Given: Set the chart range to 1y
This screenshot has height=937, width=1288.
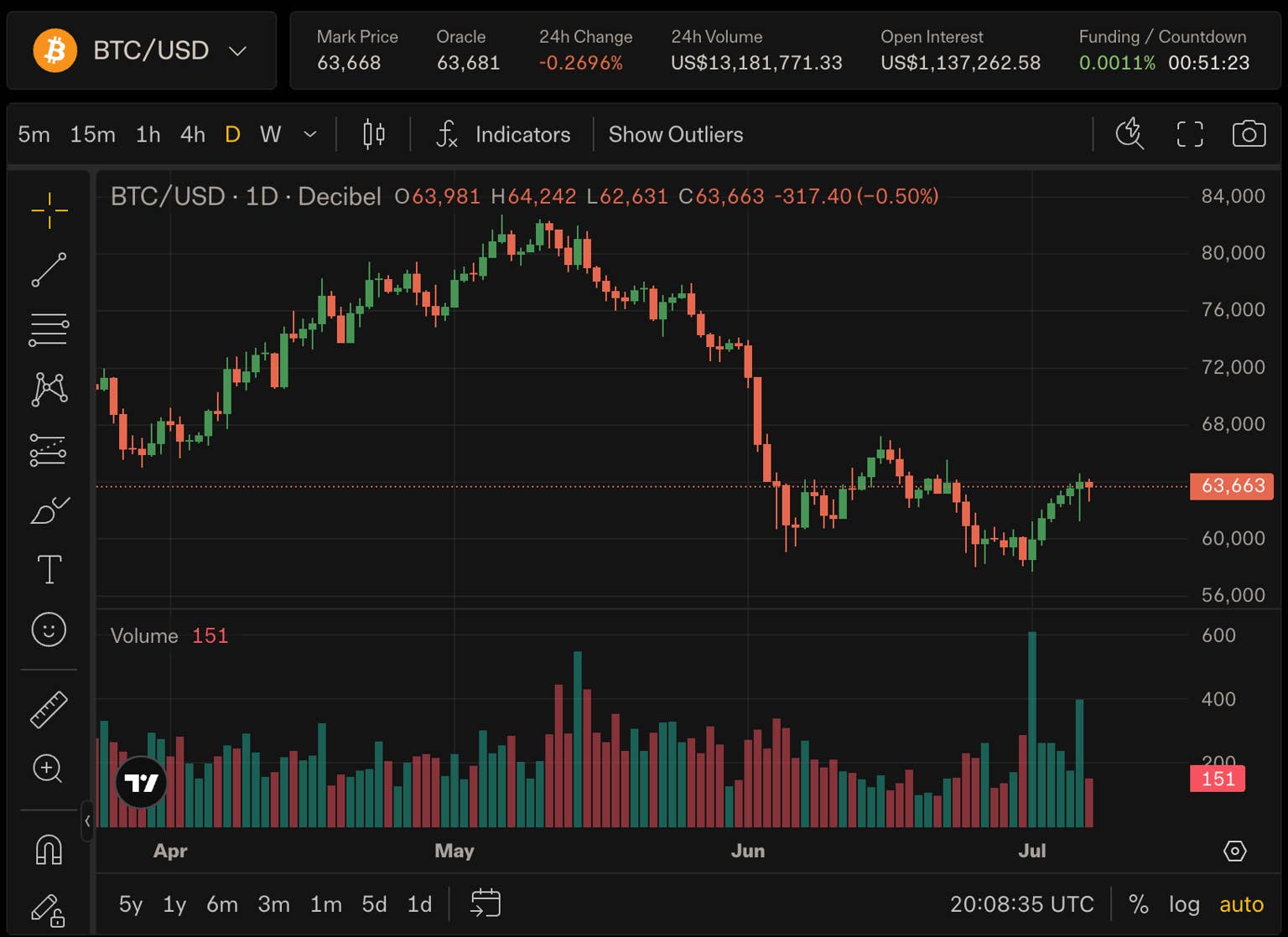Looking at the screenshot, I should click(x=174, y=904).
